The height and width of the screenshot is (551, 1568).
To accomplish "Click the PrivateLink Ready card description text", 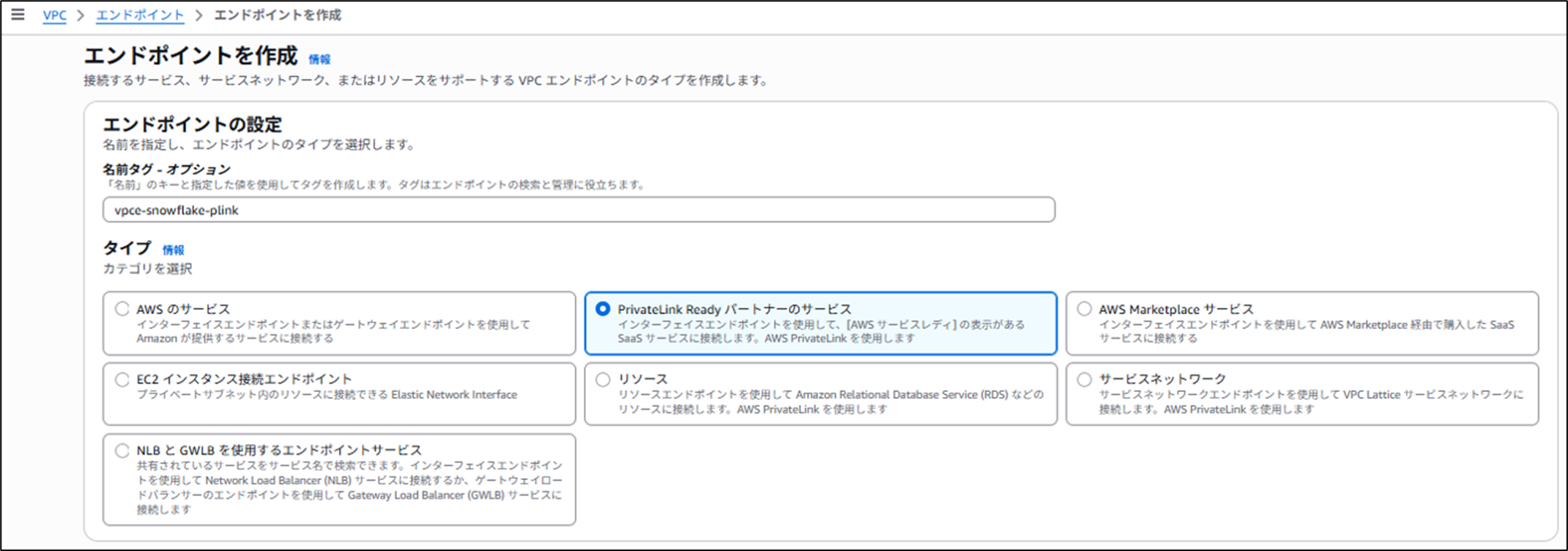I will click(821, 331).
